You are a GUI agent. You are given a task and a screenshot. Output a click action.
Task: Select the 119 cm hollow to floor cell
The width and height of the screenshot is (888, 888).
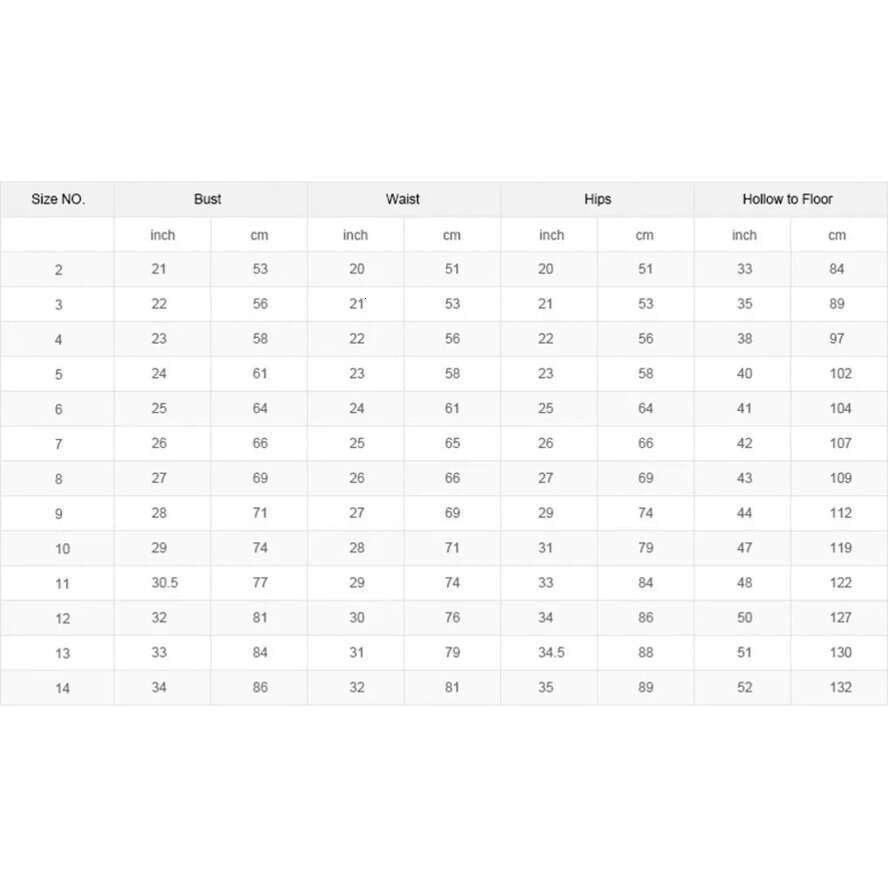pyautogui.click(x=840, y=548)
